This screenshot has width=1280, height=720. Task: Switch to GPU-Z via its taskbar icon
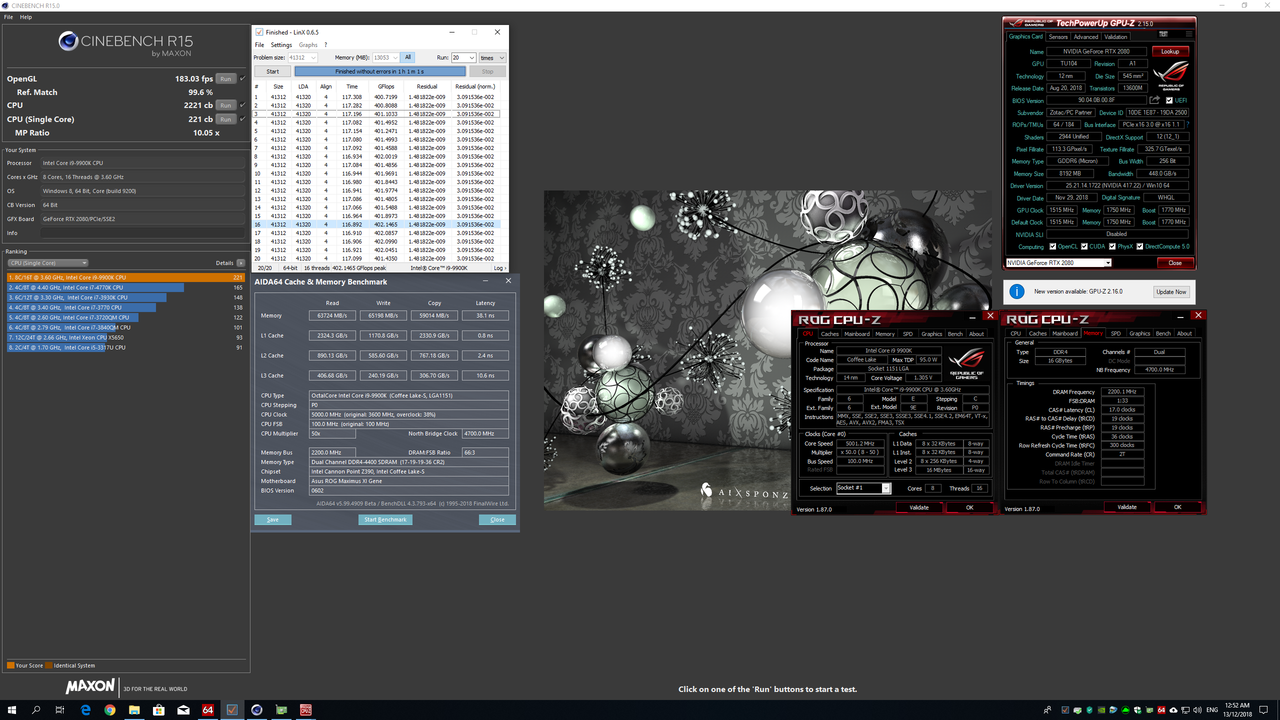point(281,710)
